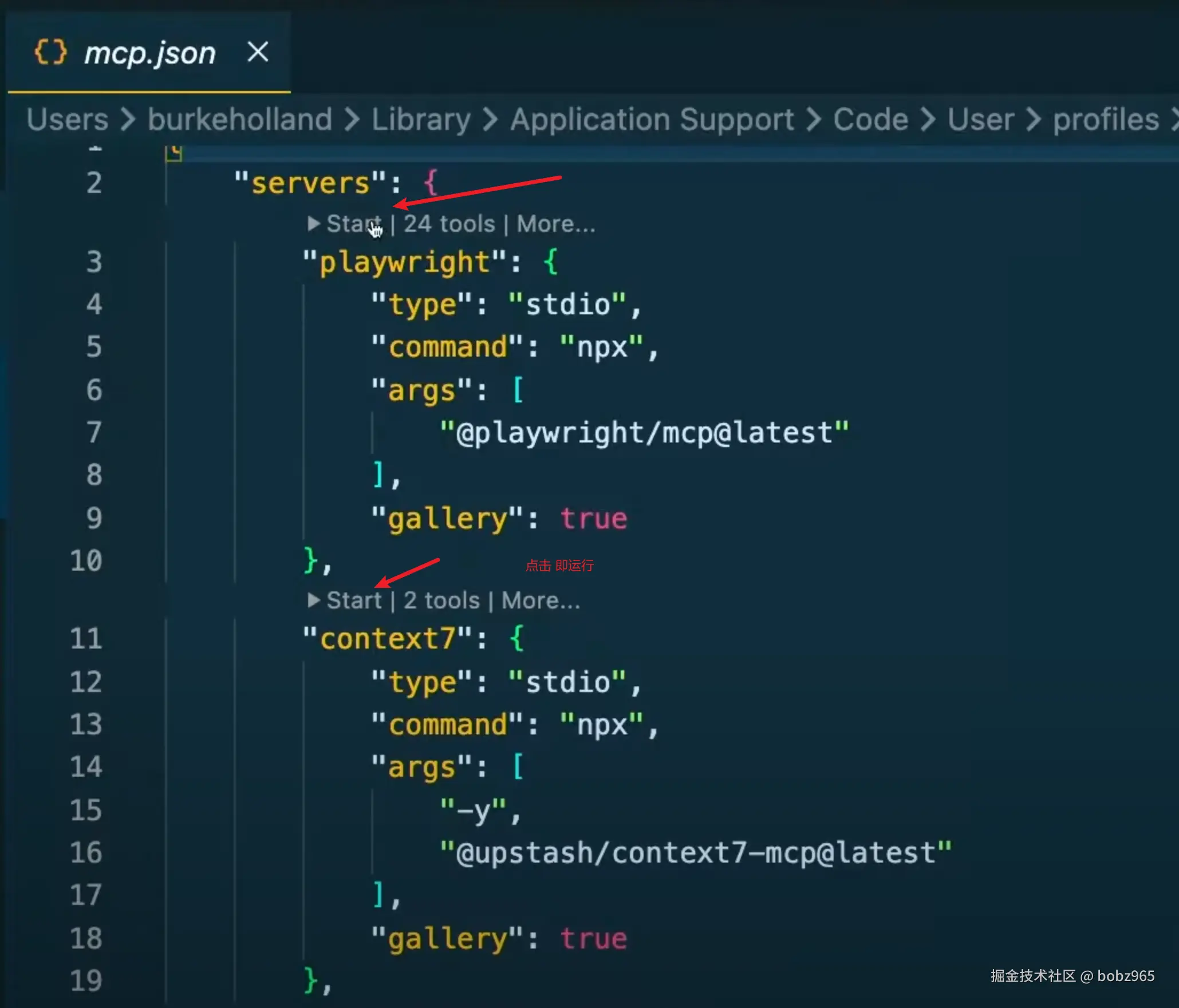The height and width of the screenshot is (1008, 1179).
Task: Open the 2 tools code lens
Action: (x=441, y=600)
